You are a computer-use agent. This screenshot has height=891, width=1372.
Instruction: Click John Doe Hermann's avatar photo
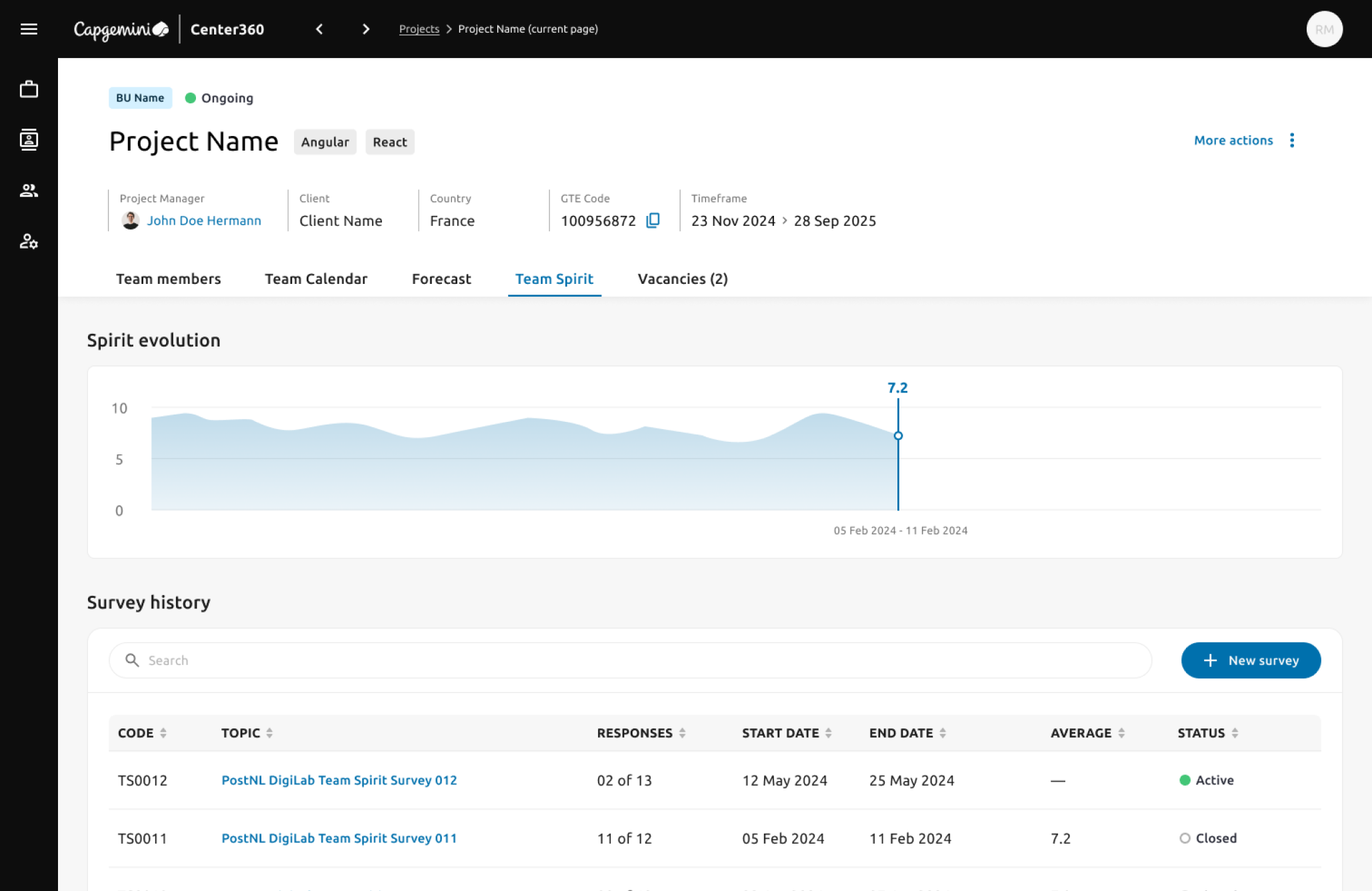[x=131, y=220]
